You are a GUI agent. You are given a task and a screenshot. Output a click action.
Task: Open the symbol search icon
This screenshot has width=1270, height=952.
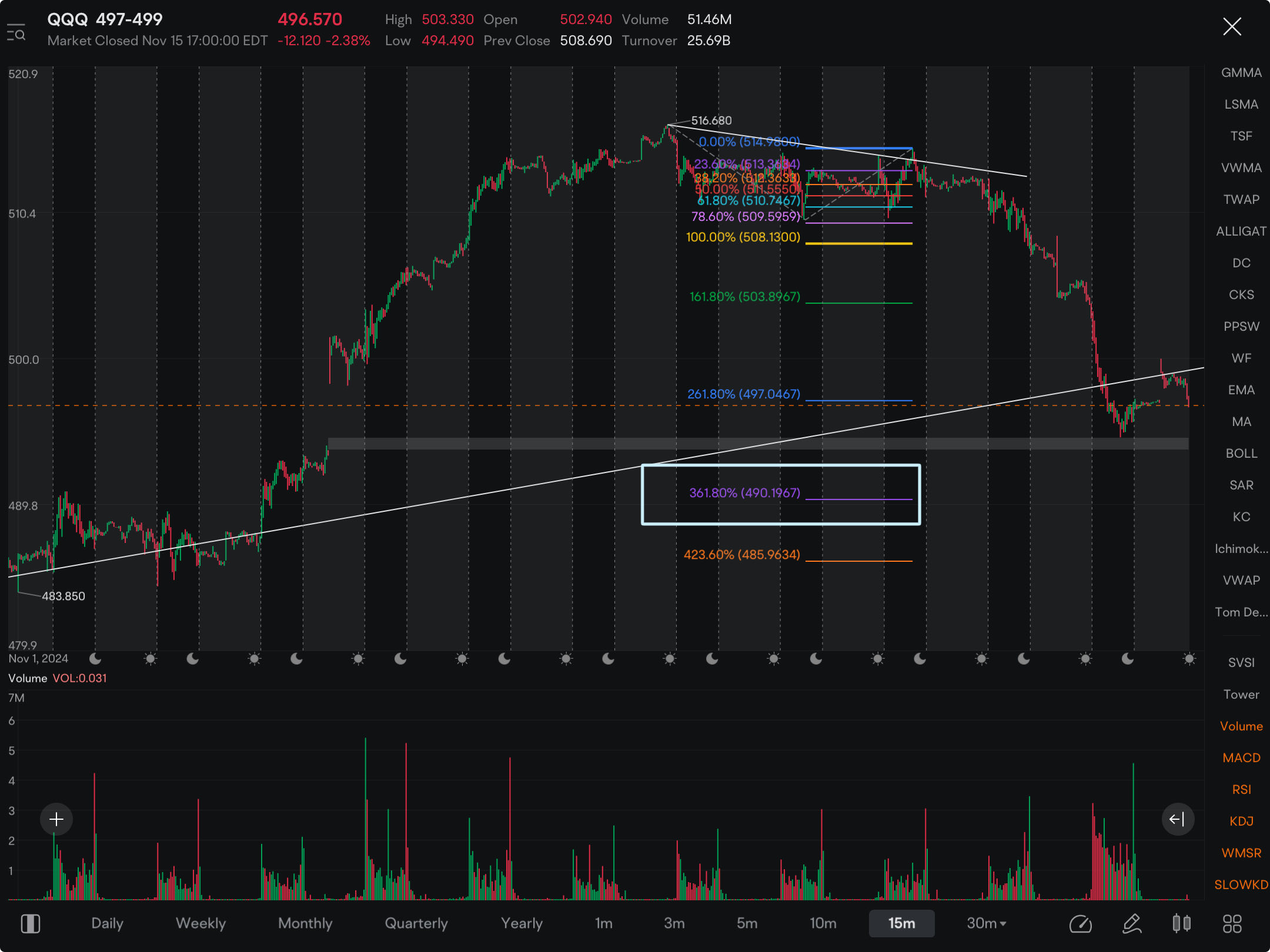[x=16, y=32]
